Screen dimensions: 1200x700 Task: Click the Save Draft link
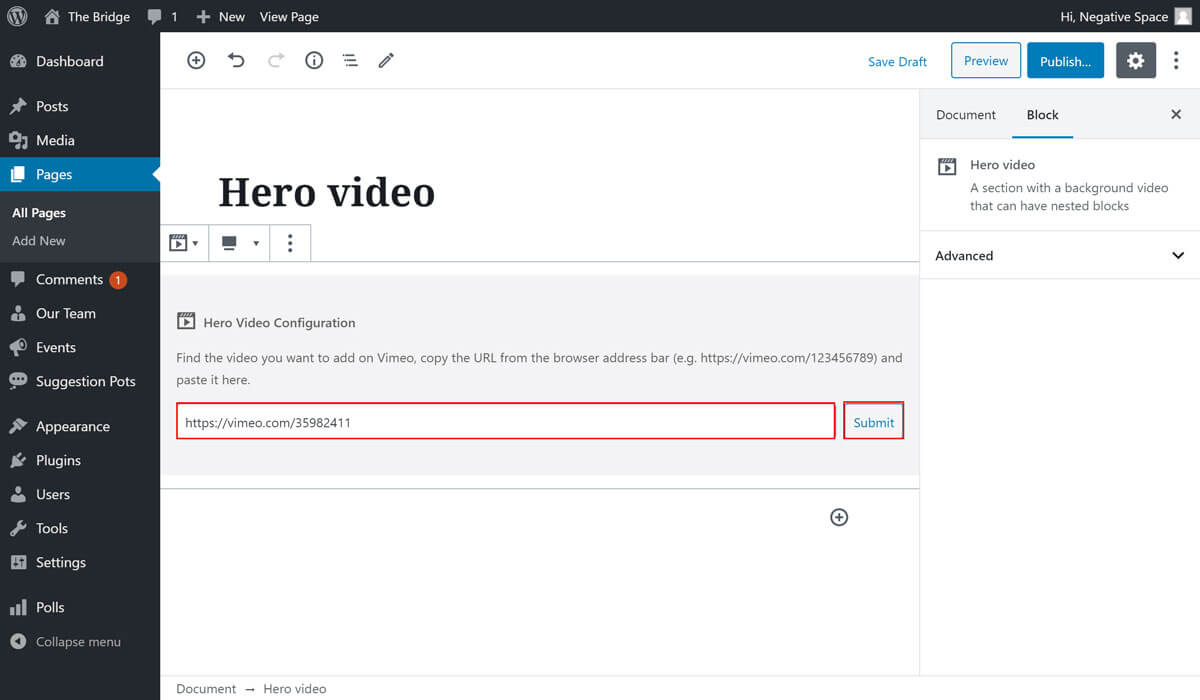897,62
